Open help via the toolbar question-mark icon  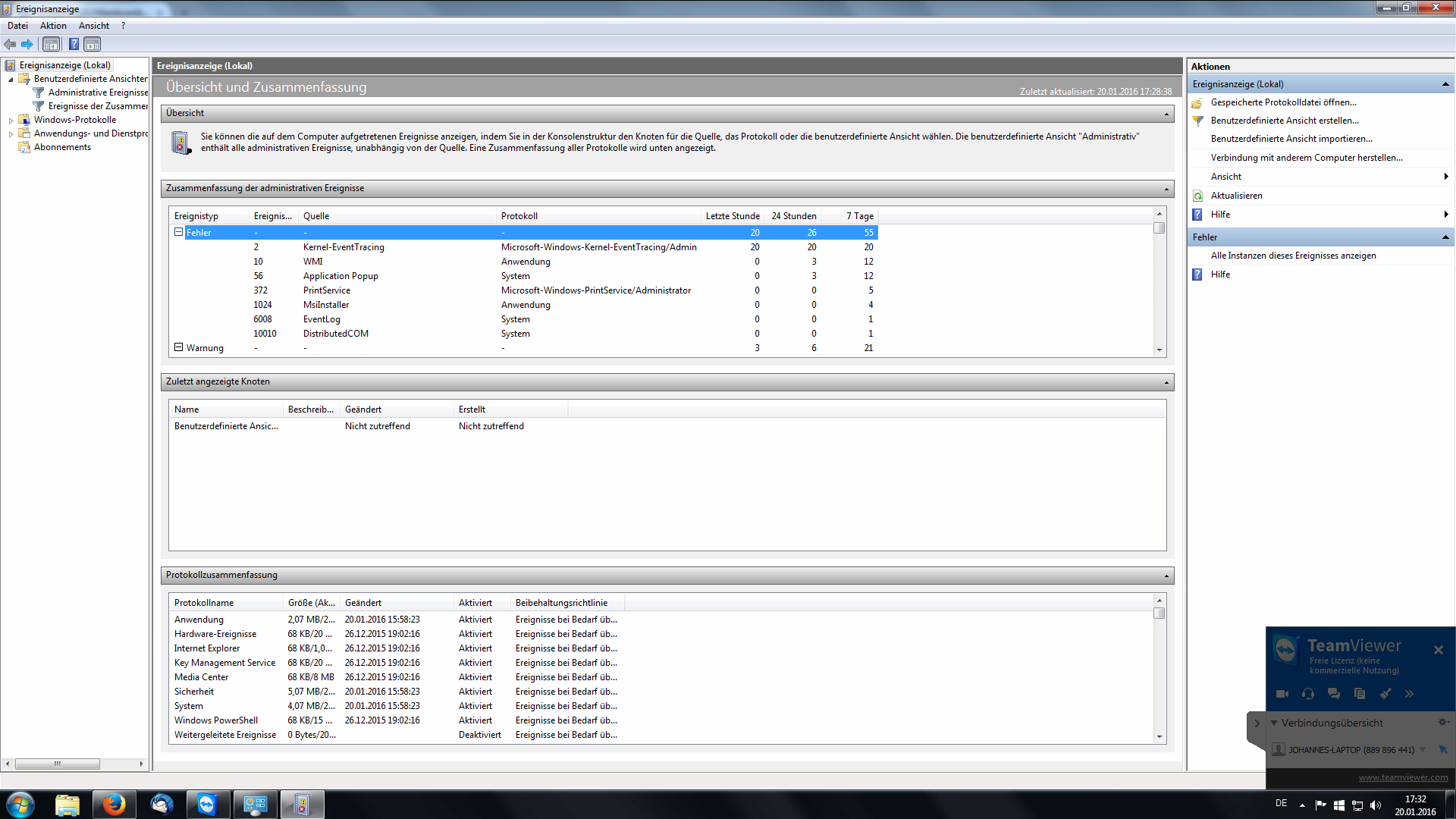tap(74, 44)
